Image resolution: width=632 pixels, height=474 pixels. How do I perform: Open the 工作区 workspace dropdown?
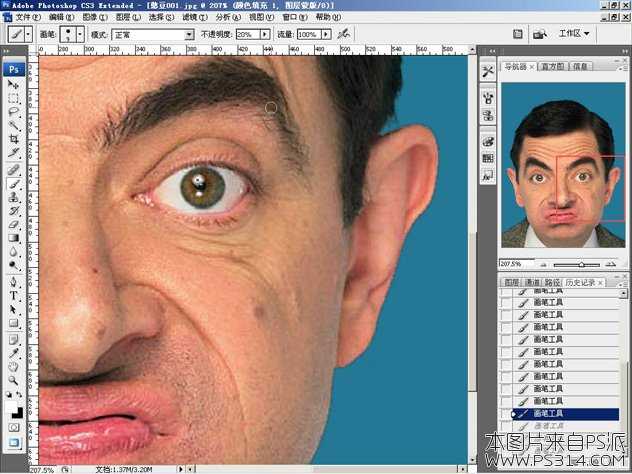(574, 34)
